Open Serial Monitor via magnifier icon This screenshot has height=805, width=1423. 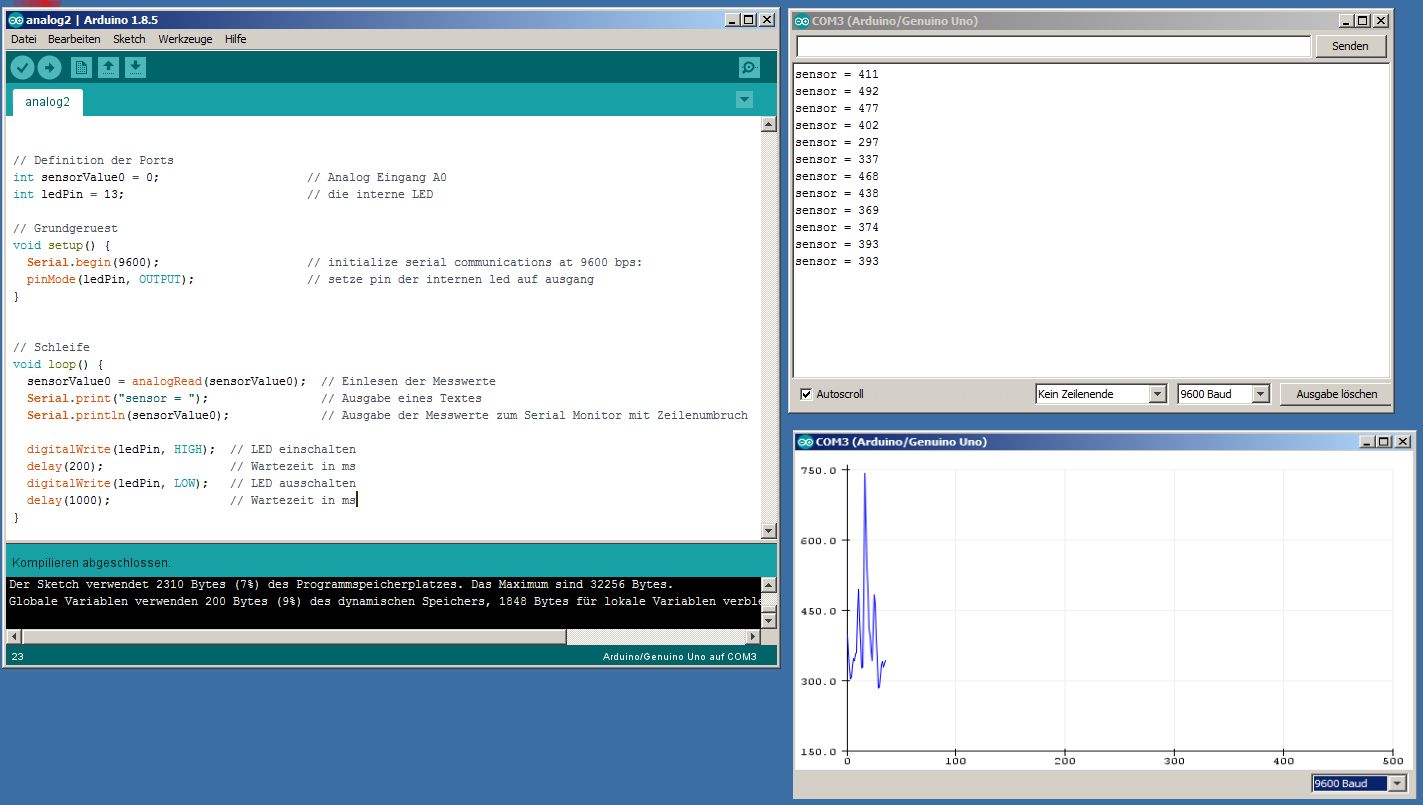(748, 68)
